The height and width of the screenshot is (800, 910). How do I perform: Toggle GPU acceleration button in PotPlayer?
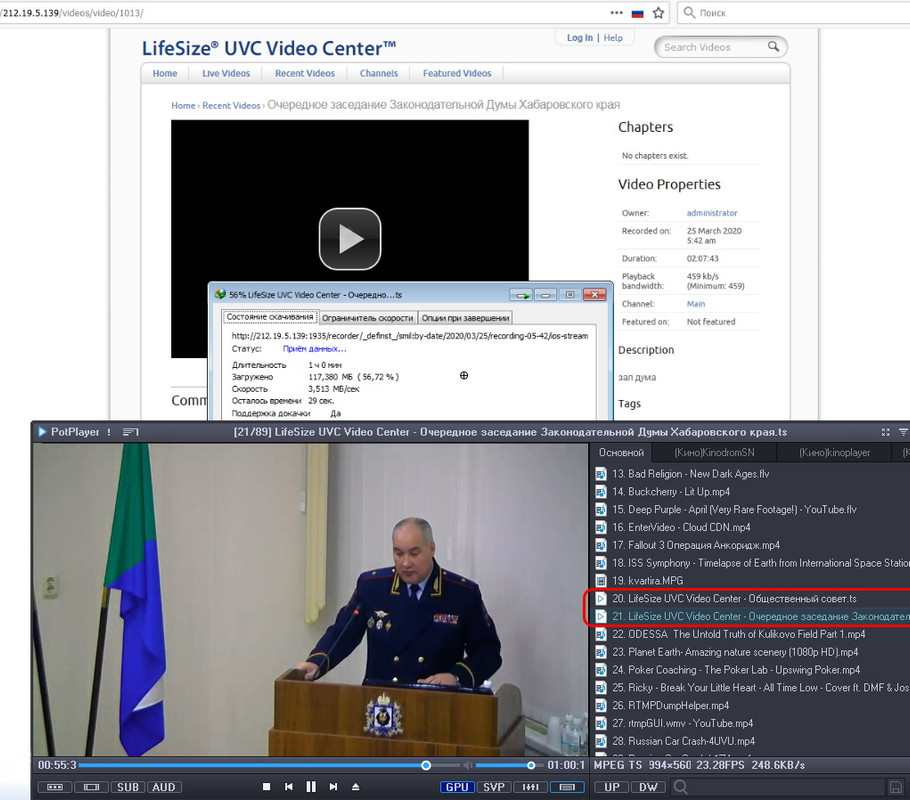pos(457,787)
